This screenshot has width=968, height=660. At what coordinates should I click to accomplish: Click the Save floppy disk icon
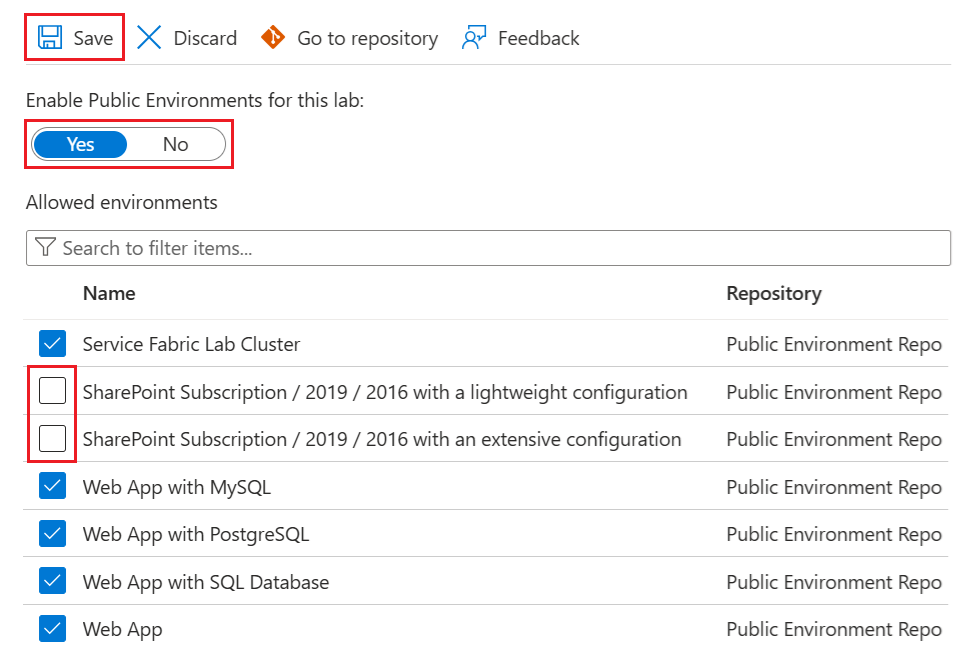point(49,38)
